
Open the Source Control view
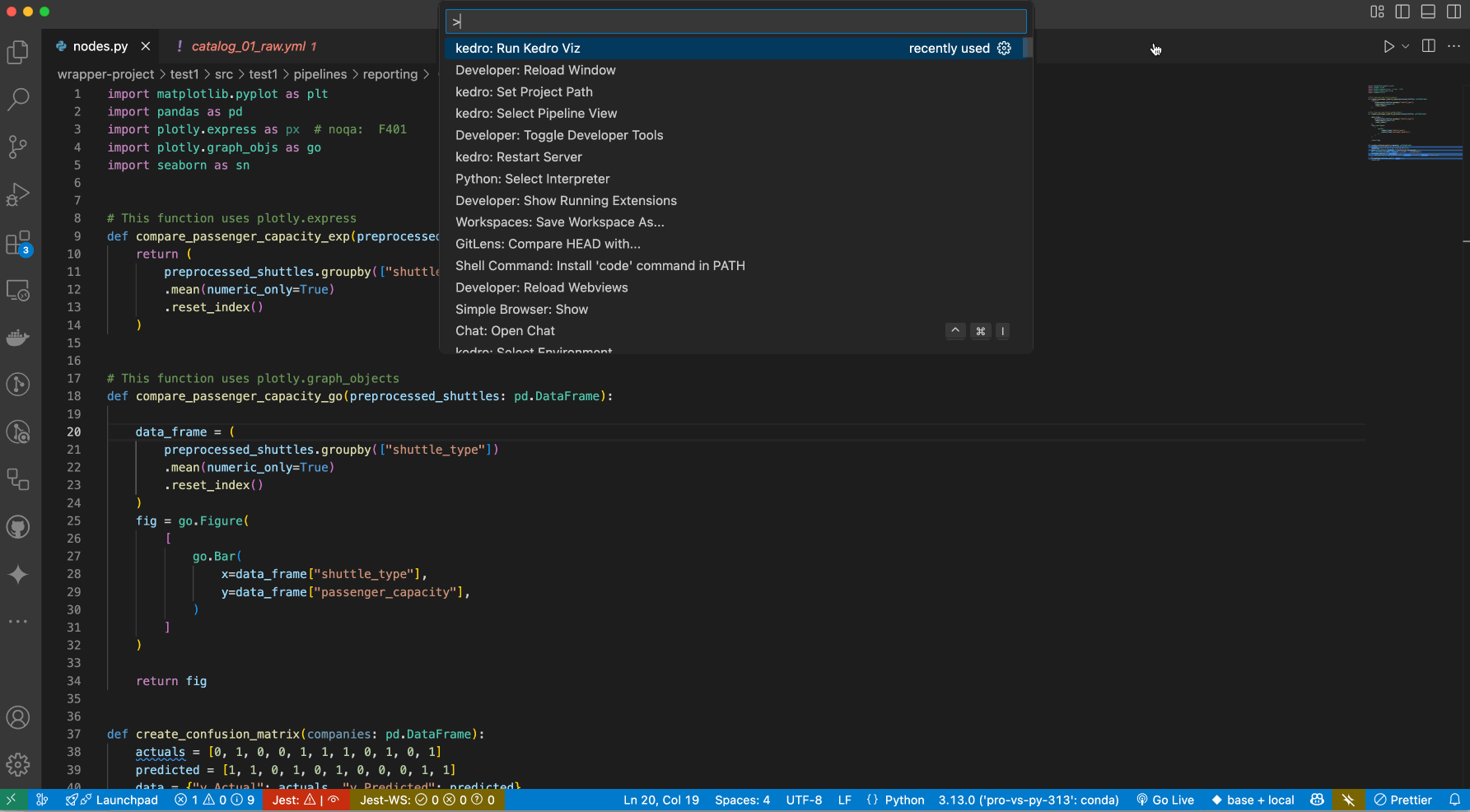(x=18, y=147)
